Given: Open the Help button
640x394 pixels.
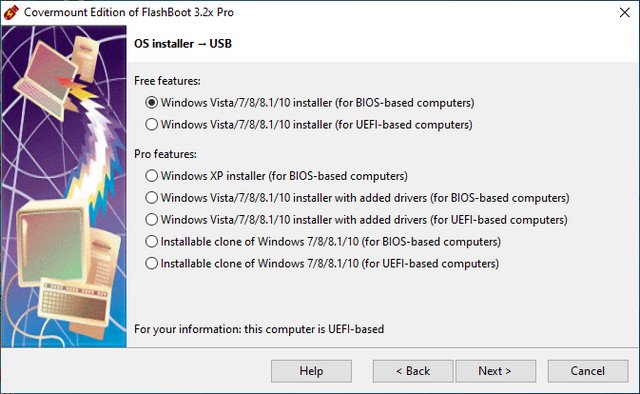Looking at the screenshot, I should [311, 371].
